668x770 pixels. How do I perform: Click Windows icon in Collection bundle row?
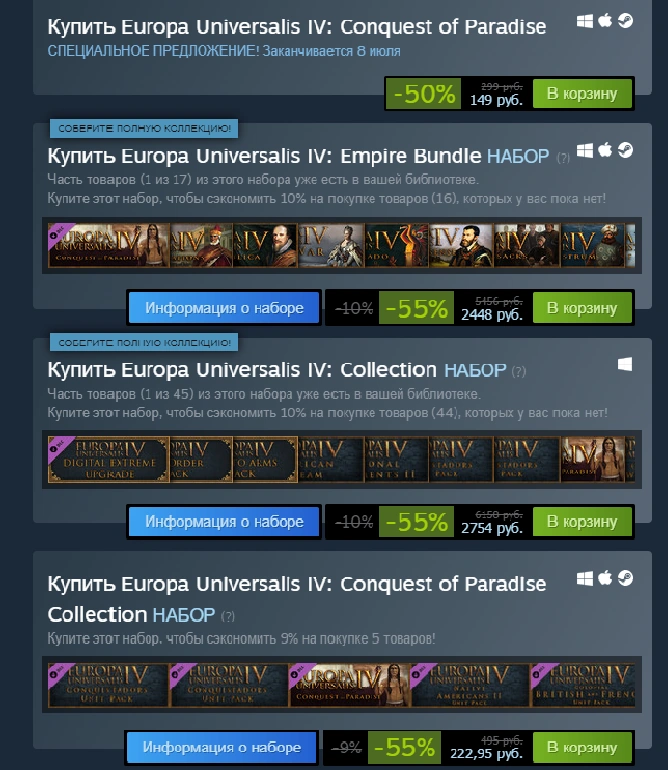click(625, 364)
